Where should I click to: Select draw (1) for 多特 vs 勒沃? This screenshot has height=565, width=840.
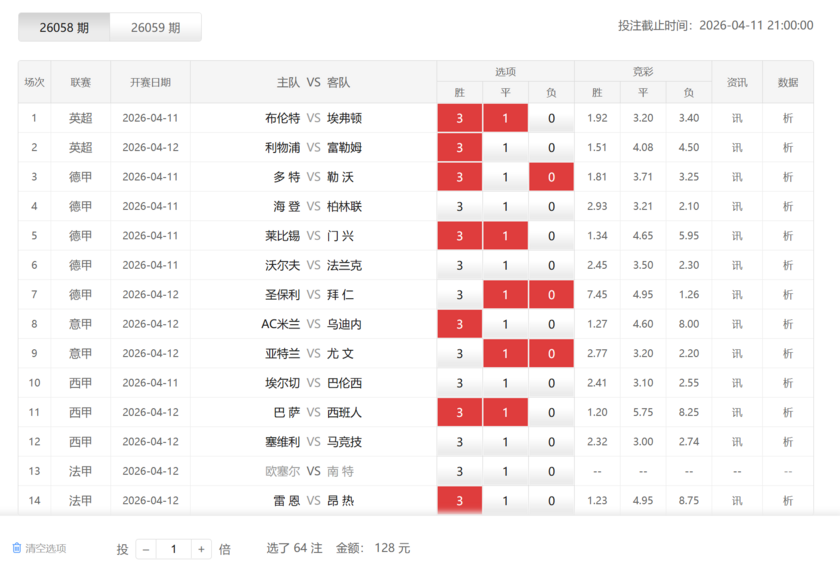coord(505,177)
